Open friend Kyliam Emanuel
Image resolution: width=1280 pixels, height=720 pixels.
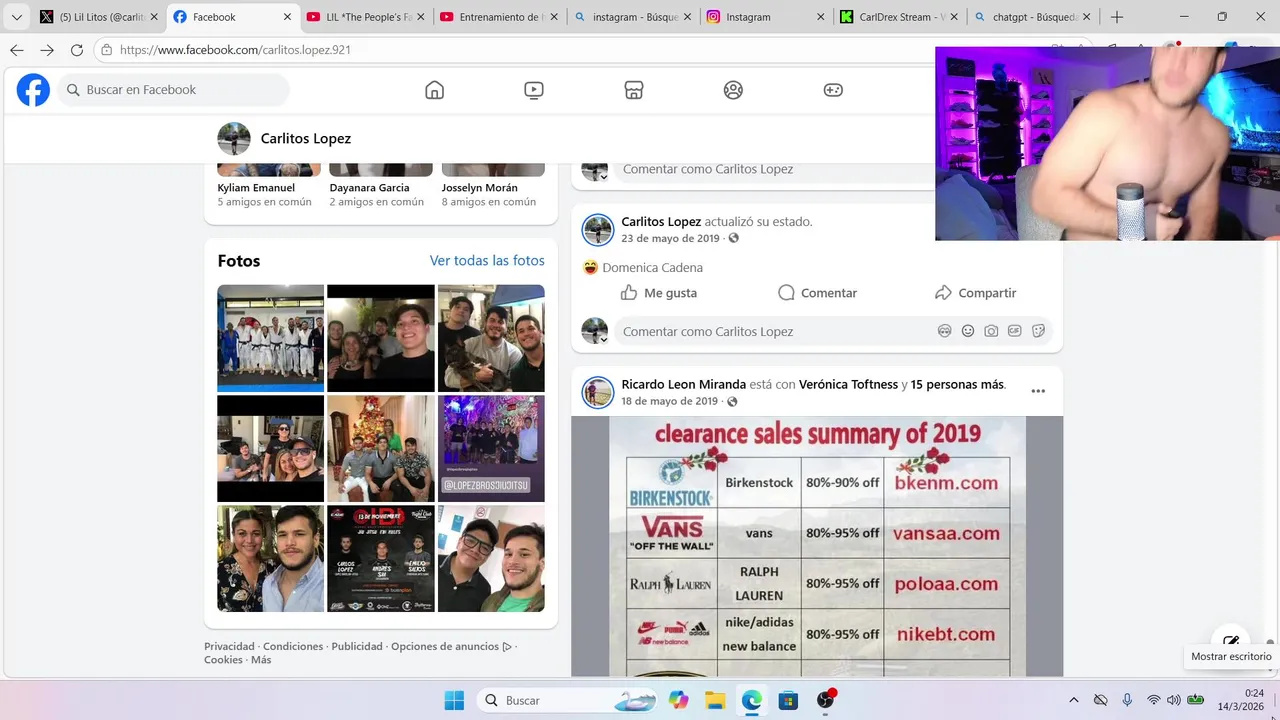[256, 188]
